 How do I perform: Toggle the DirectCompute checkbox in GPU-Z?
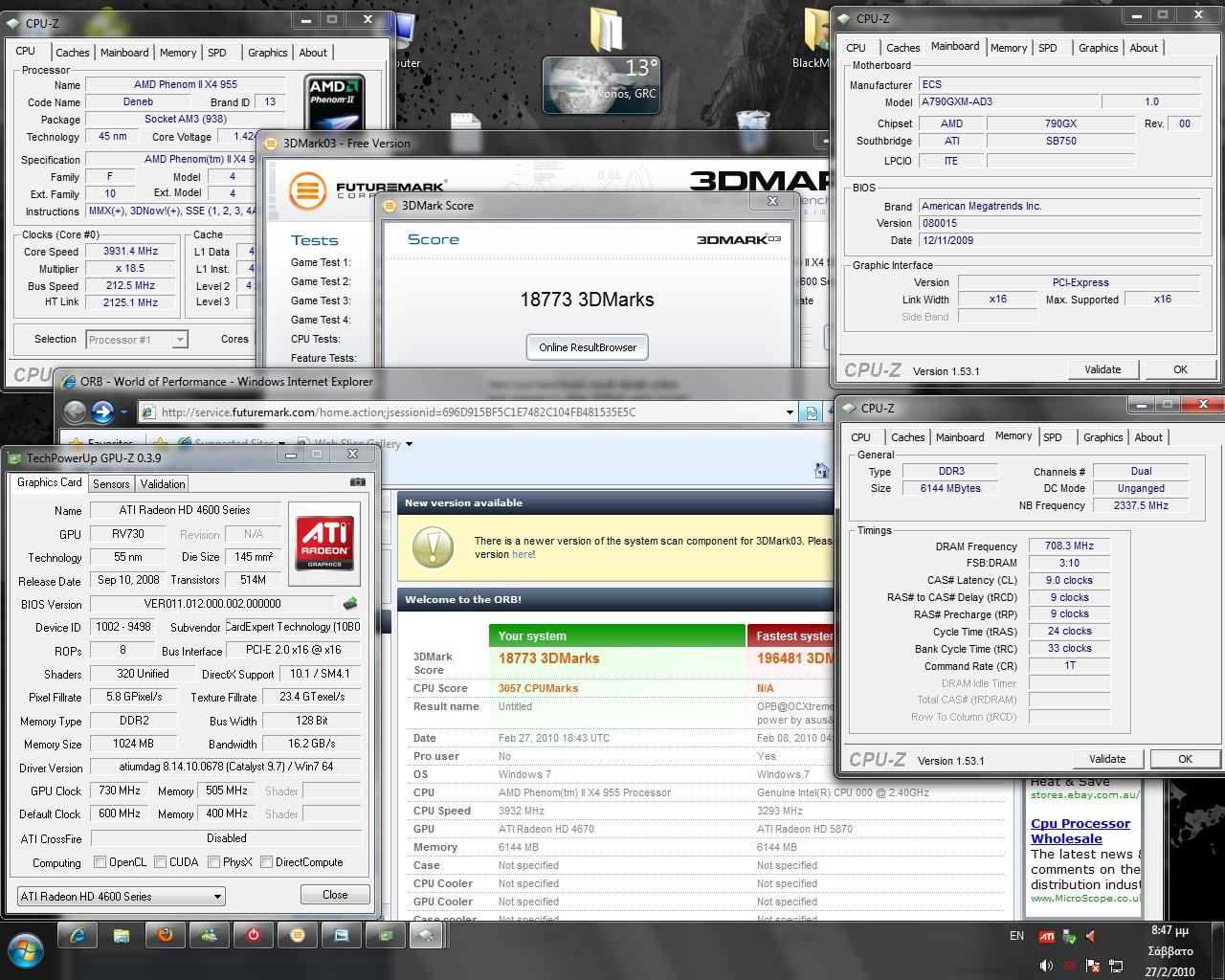(x=267, y=862)
